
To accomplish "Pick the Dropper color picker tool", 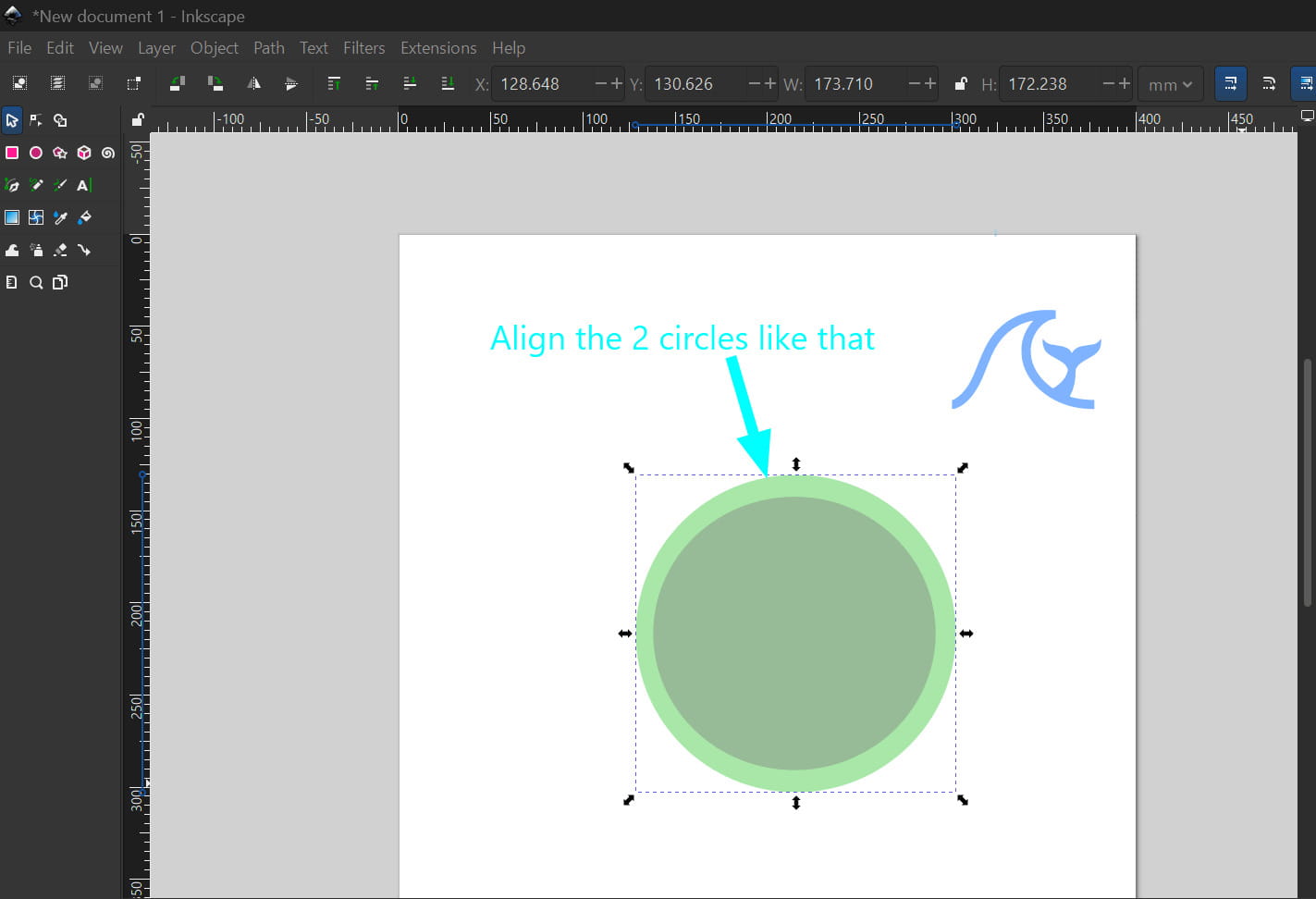I will click(60, 217).
